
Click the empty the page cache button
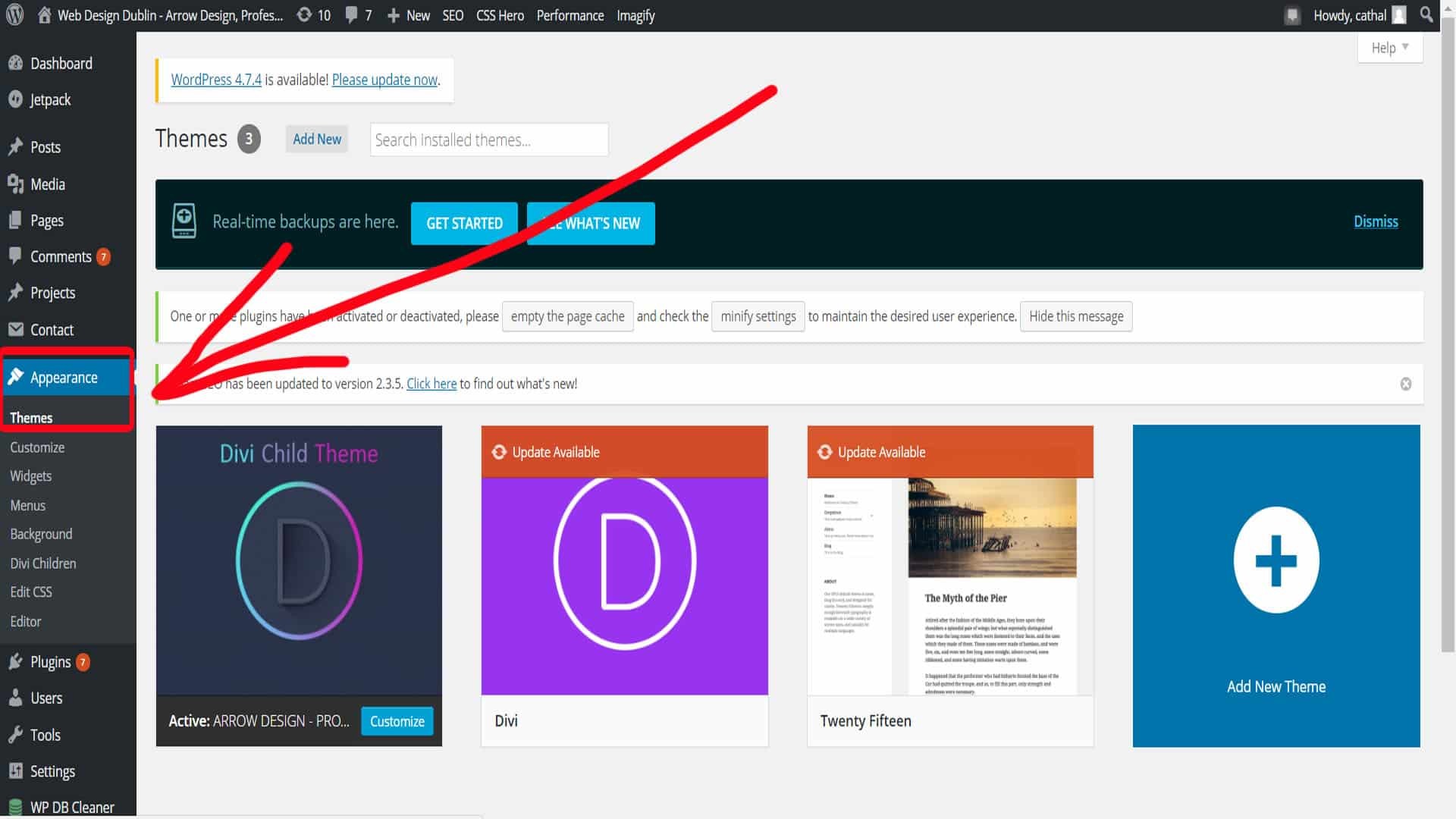pyautogui.click(x=567, y=316)
